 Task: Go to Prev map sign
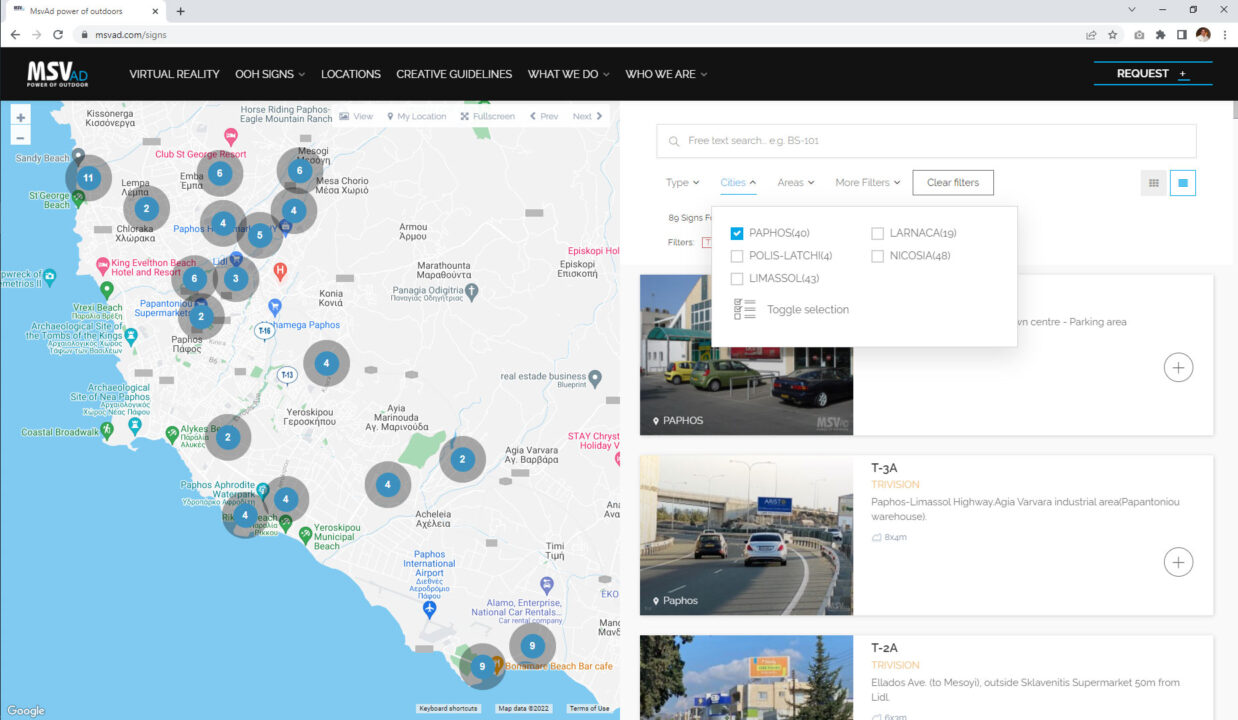pyautogui.click(x=544, y=116)
